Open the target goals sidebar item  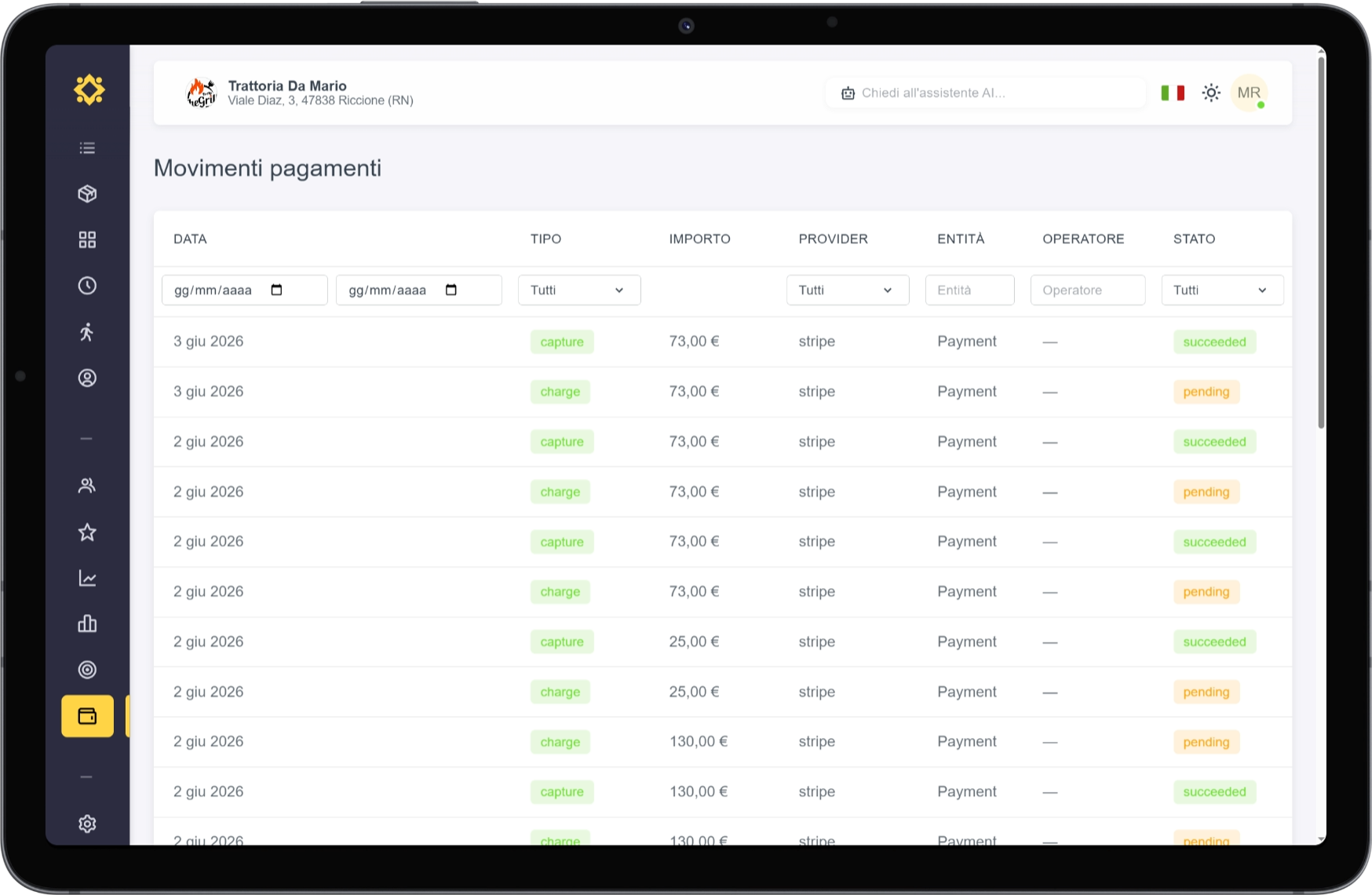coord(87,670)
